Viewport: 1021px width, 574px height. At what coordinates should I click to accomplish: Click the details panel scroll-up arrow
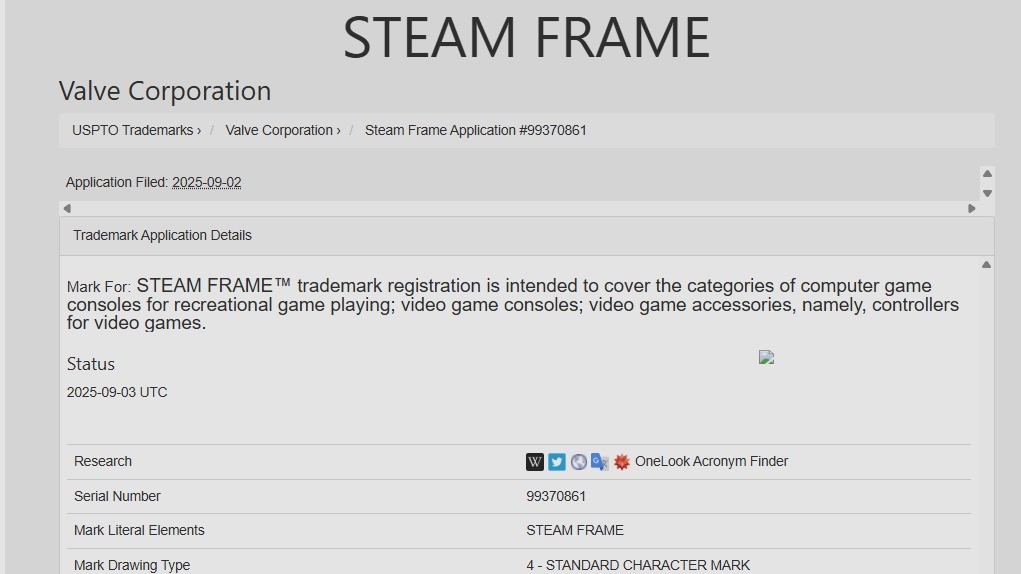(986, 265)
